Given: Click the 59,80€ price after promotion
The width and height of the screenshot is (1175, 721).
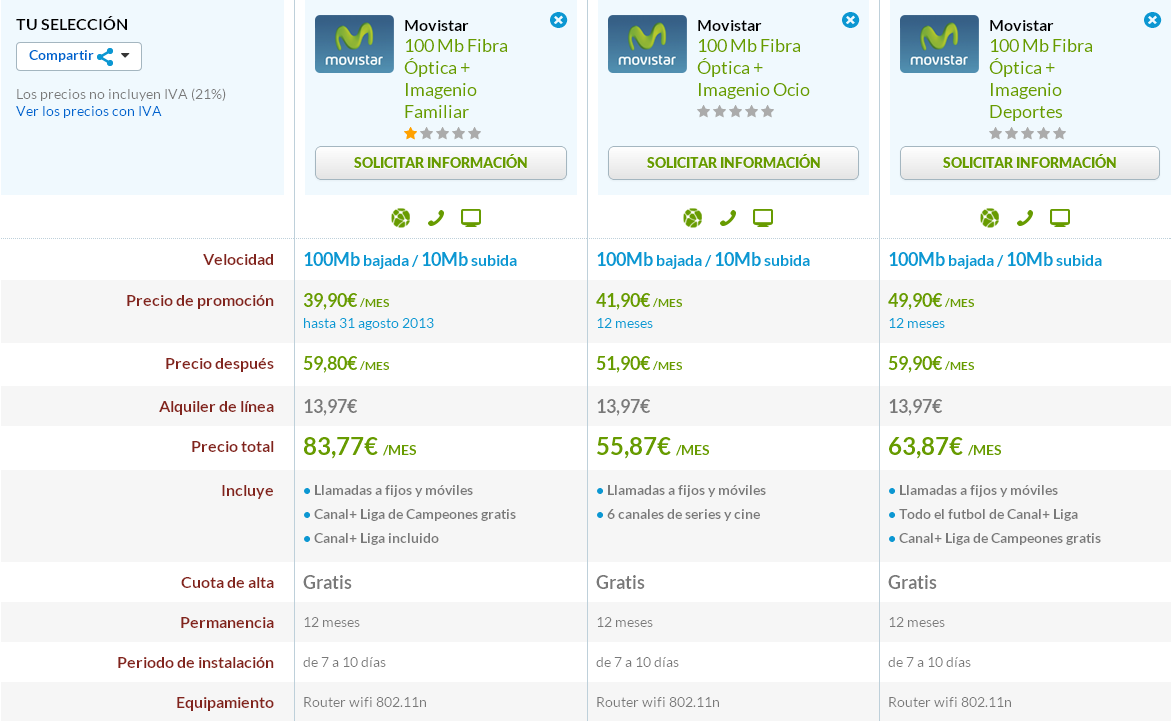Looking at the screenshot, I should (346, 363).
